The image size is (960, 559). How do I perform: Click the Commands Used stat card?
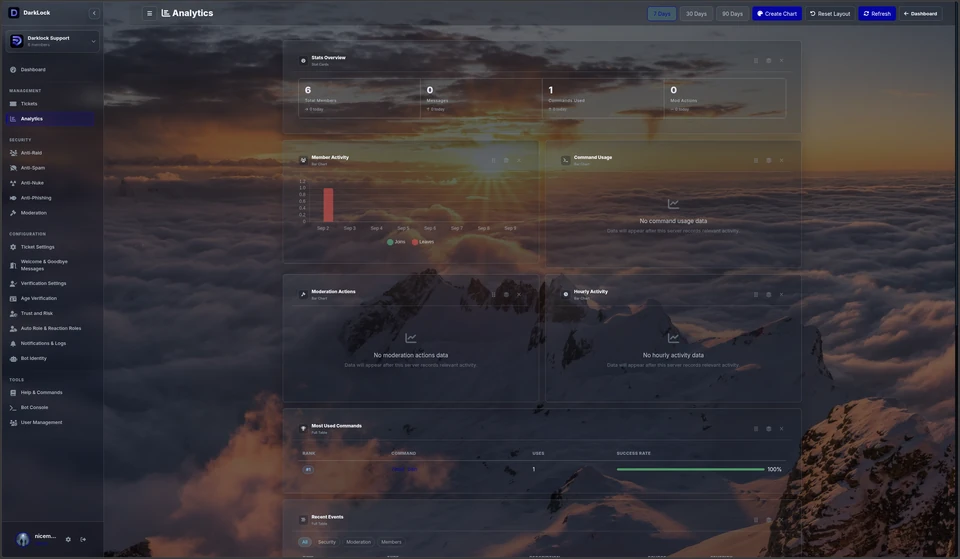coord(603,98)
